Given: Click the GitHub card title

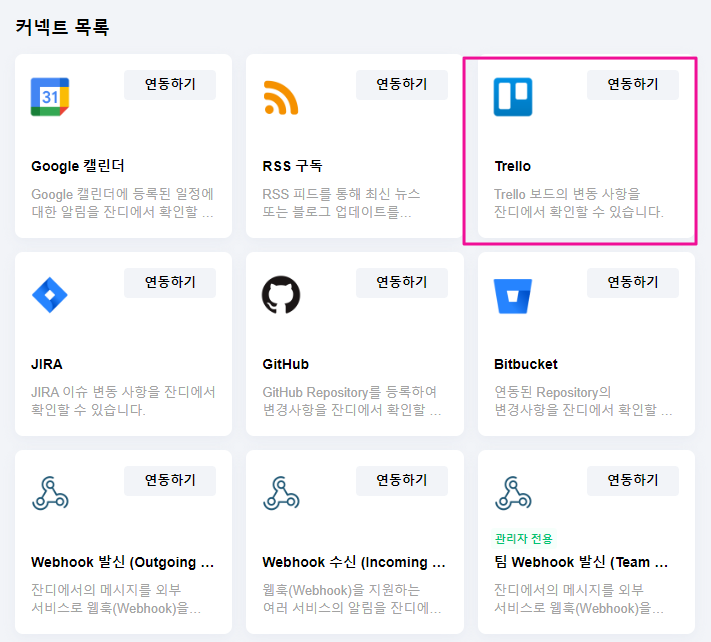Looking at the screenshot, I should coord(286,364).
